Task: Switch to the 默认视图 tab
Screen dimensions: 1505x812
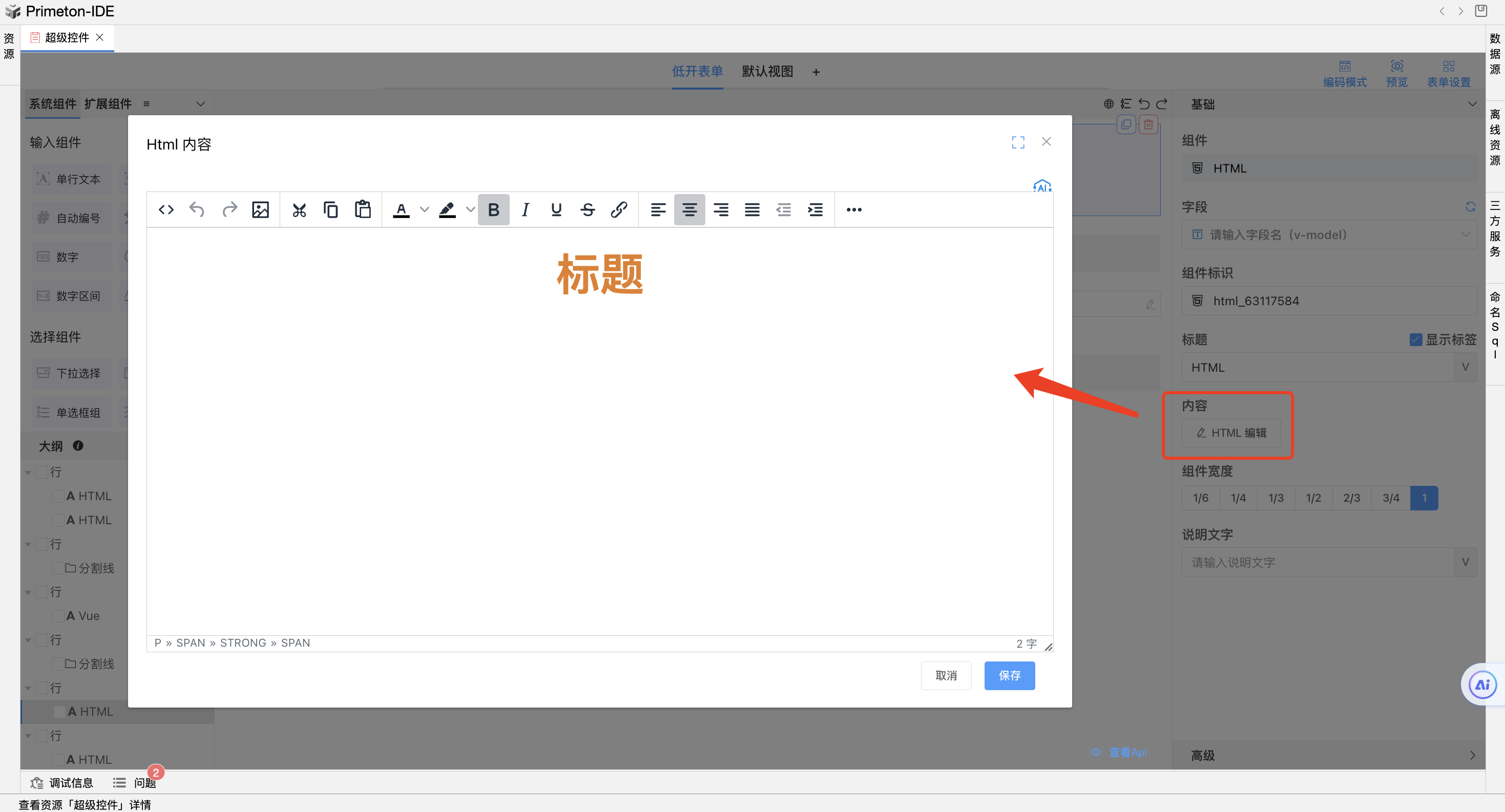Action: 767,71
